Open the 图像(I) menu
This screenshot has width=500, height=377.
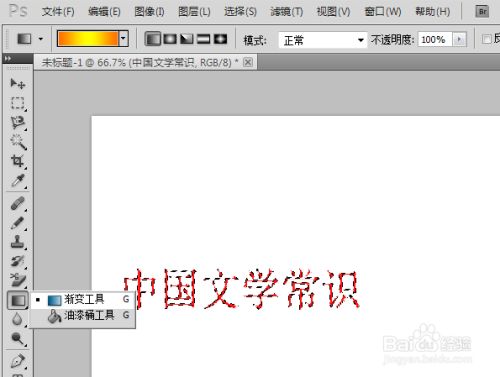pyautogui.click(x=149, y=12)
